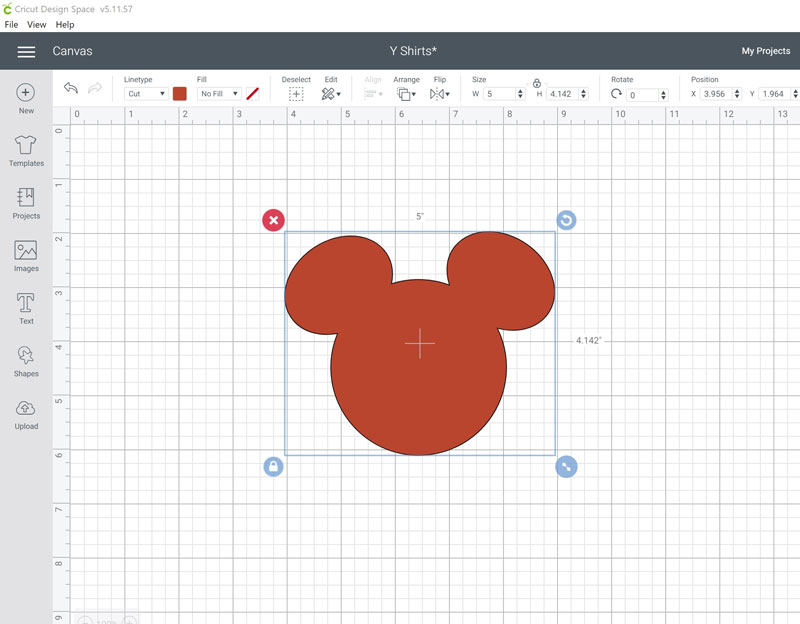
Task: Adjust the X position stepper
Action: (x=737, y=94)
